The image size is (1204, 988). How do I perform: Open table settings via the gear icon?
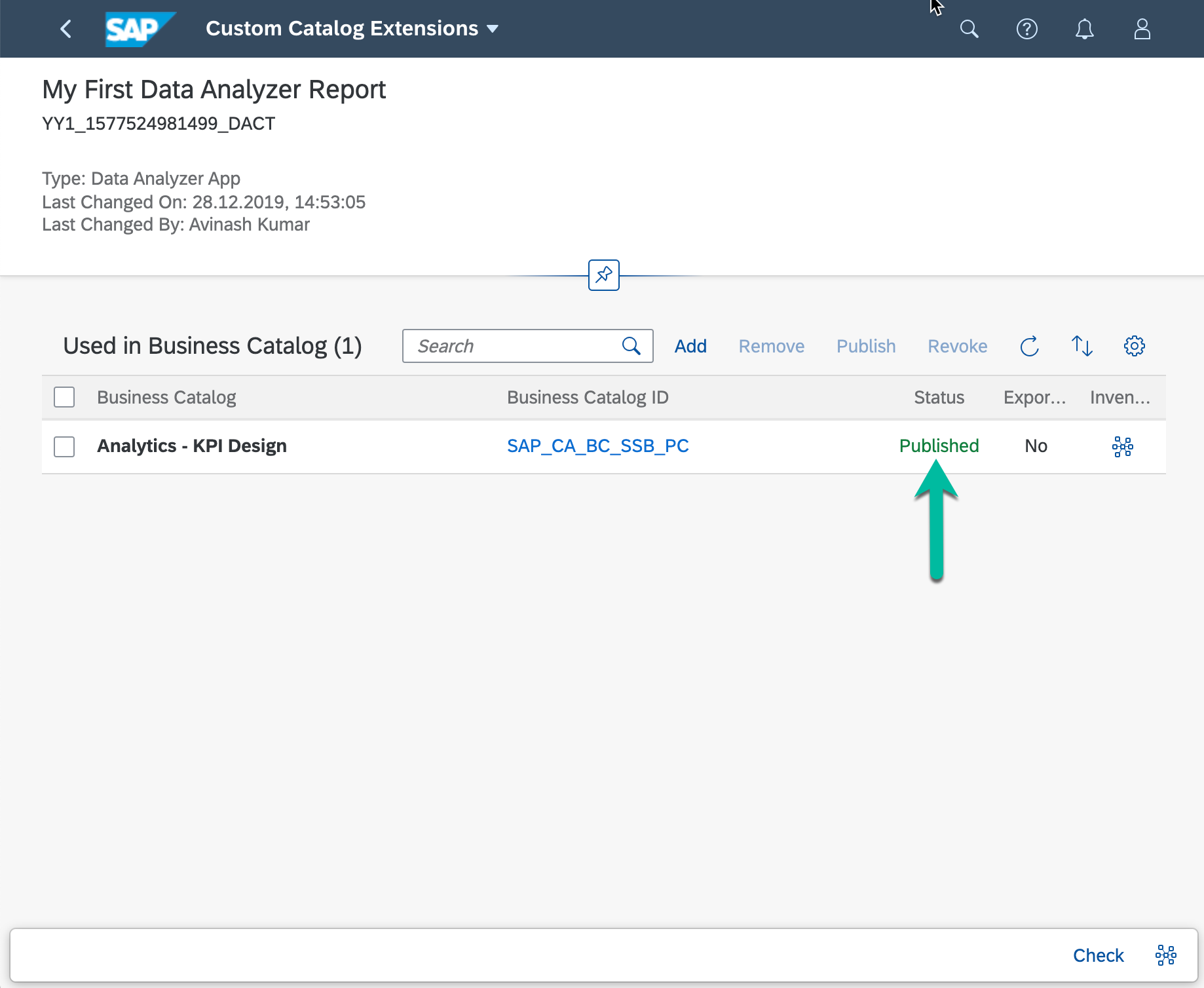[x=1134, y=346]
